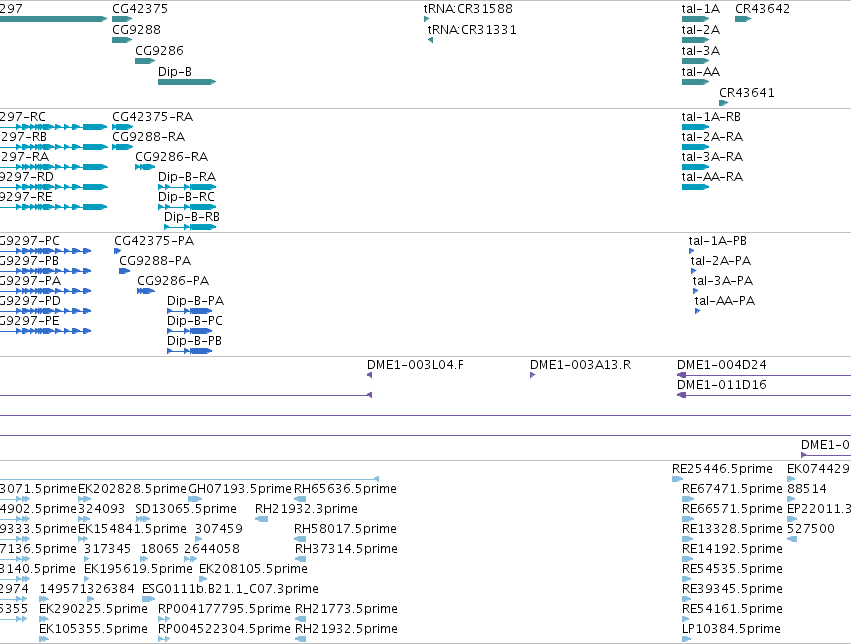Click protein CG42375-PA label
This screenshot has width=851, height=644.
(x=154, y=240)
